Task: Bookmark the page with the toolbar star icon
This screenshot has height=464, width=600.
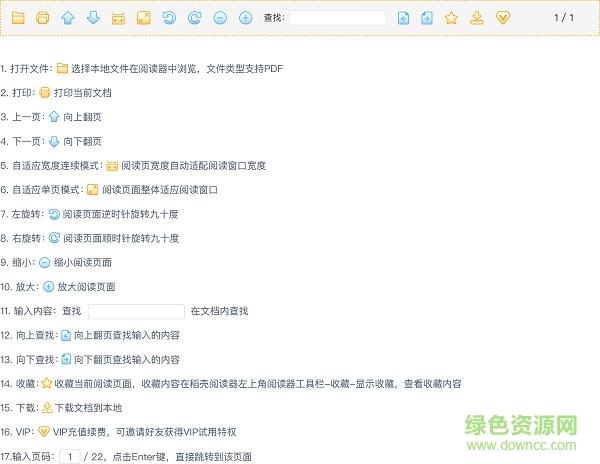Action: [x=451, y=18]
